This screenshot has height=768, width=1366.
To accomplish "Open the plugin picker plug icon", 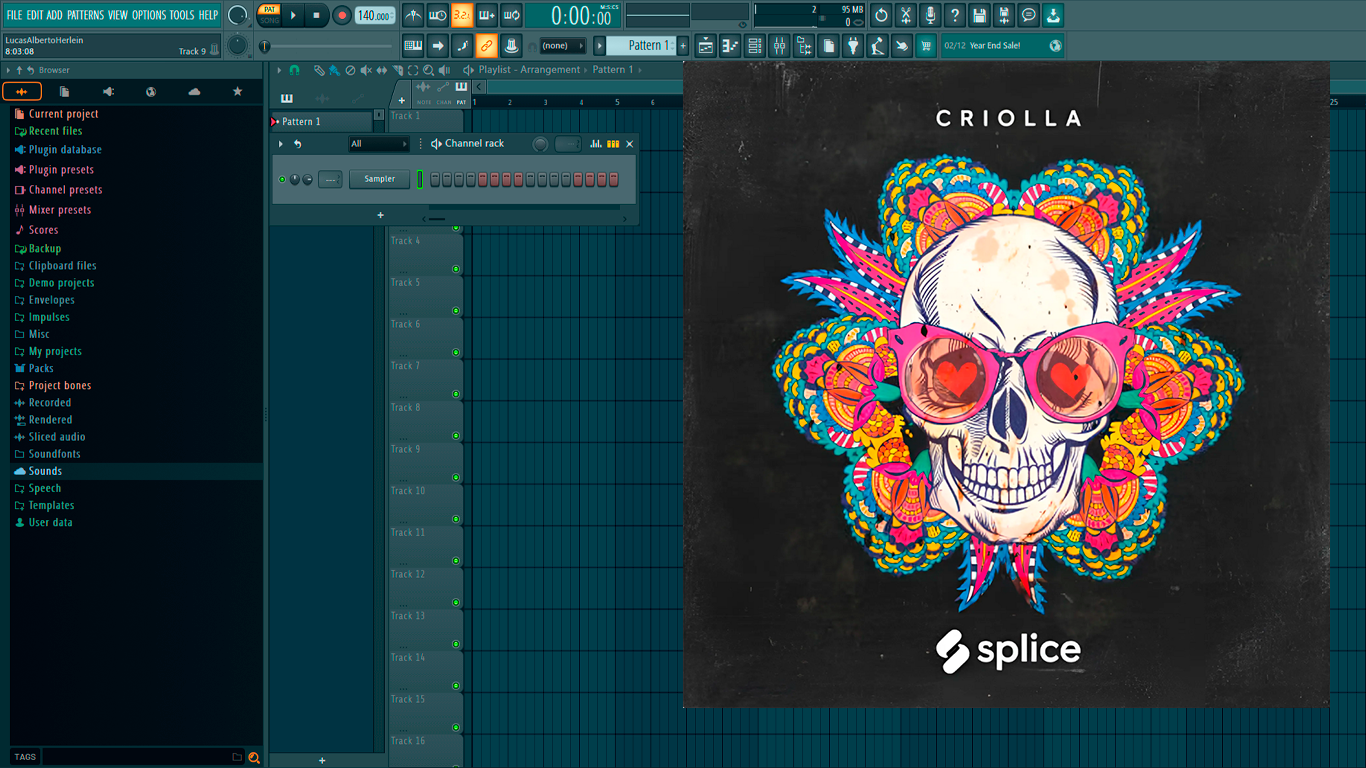I will 853,46.
